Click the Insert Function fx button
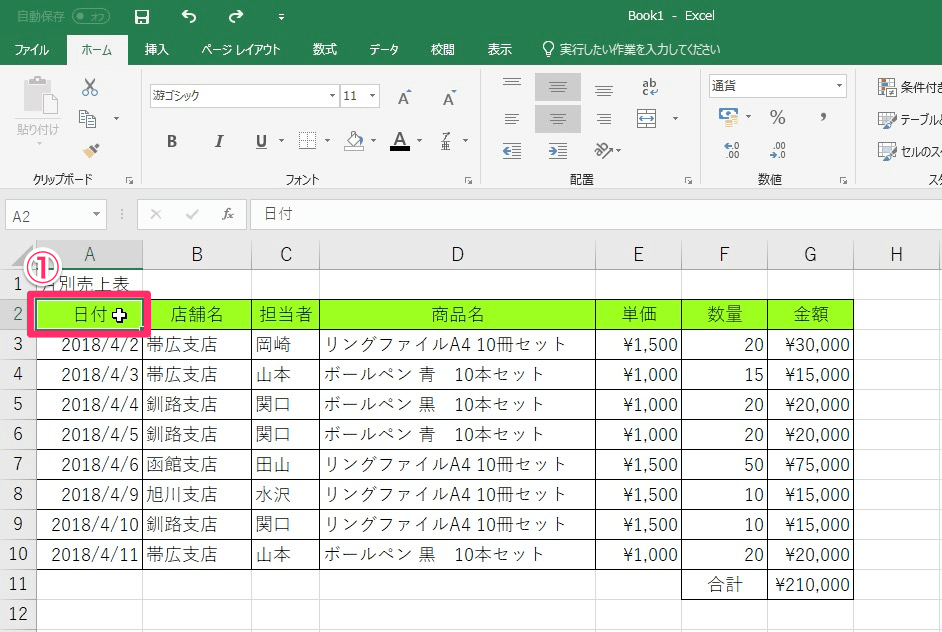The width and height of the screenshot is (942, 632). click(228, 214)
